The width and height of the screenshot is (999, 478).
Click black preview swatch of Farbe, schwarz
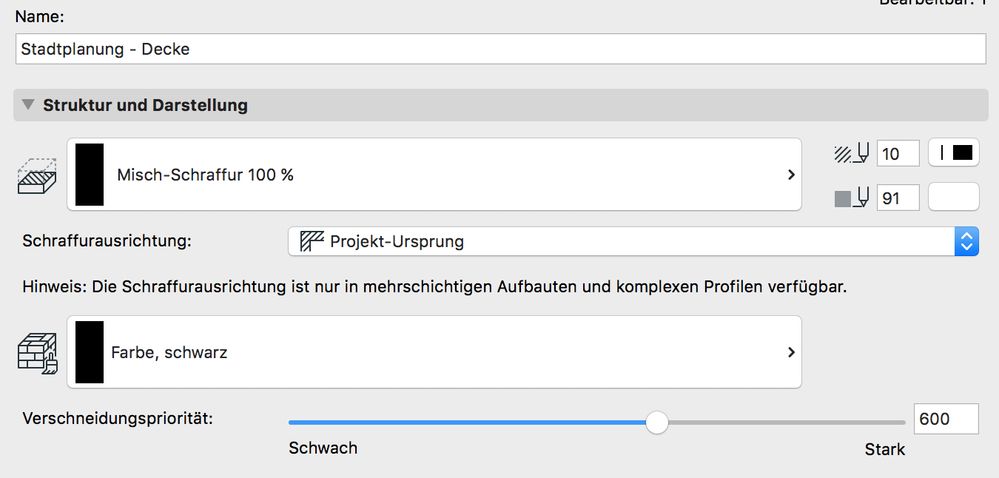coord(89,352)
